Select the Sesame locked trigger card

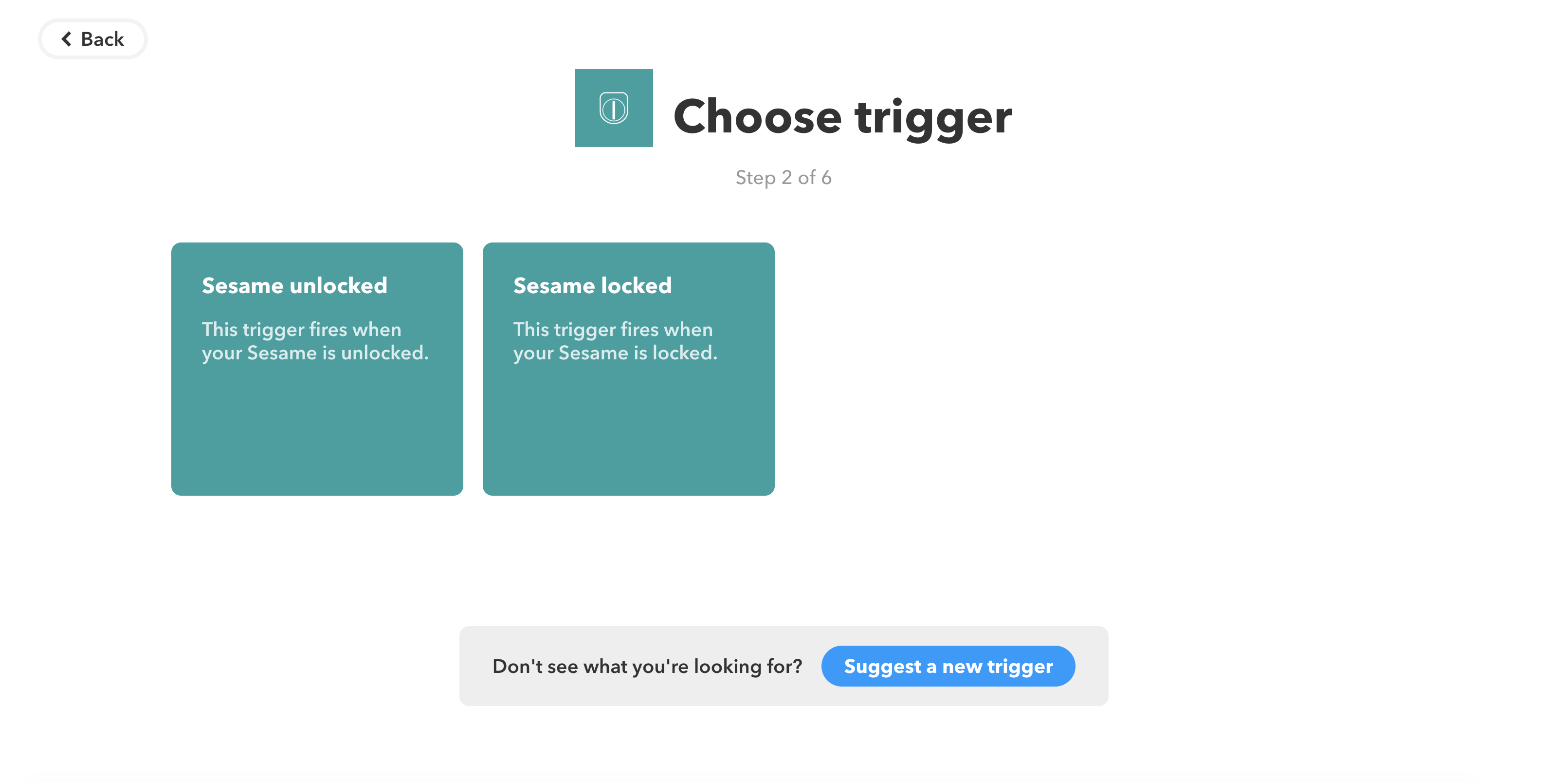pos(628,369)
